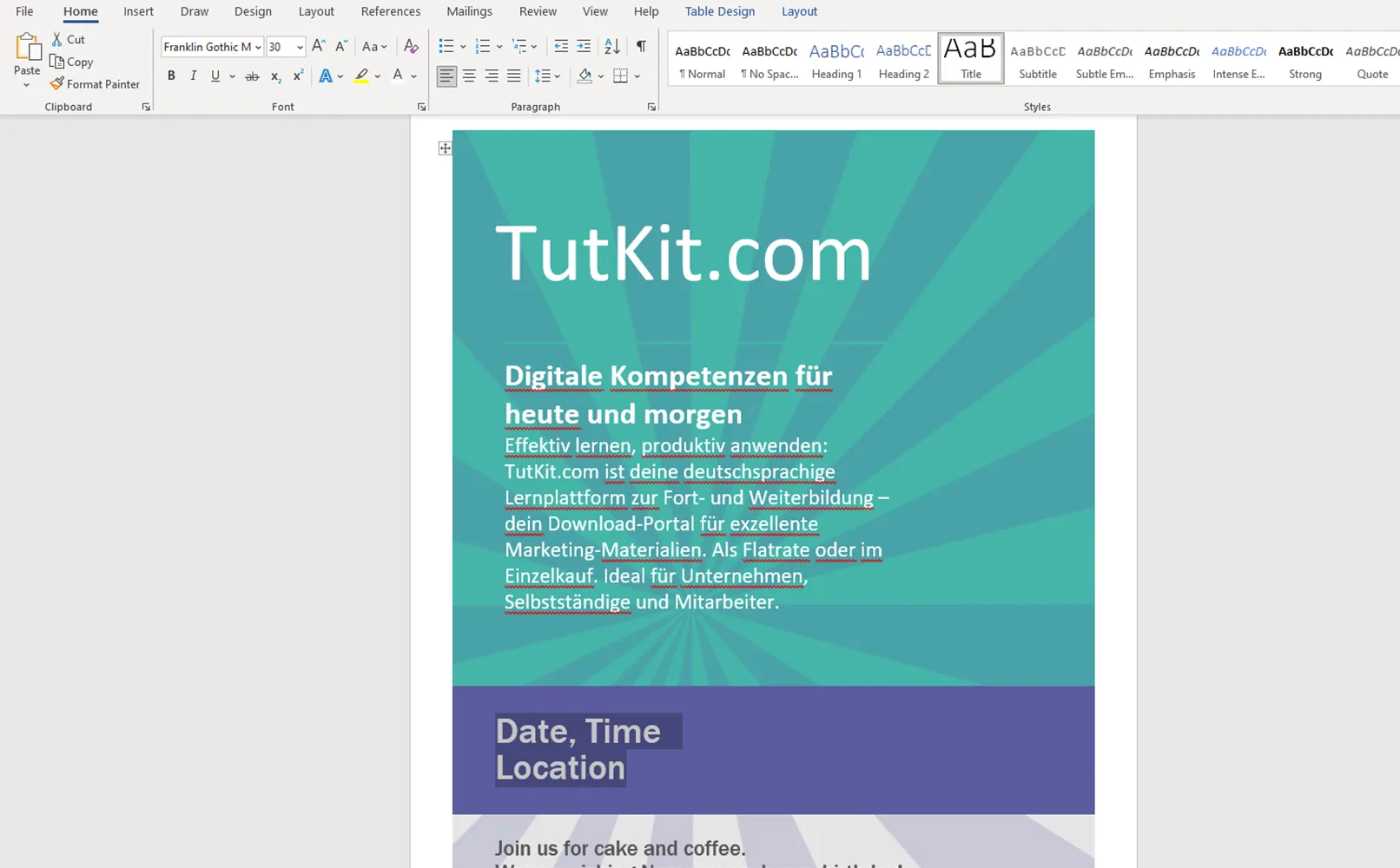Apply the Strong style
1400x868 pixels.
1305,58
